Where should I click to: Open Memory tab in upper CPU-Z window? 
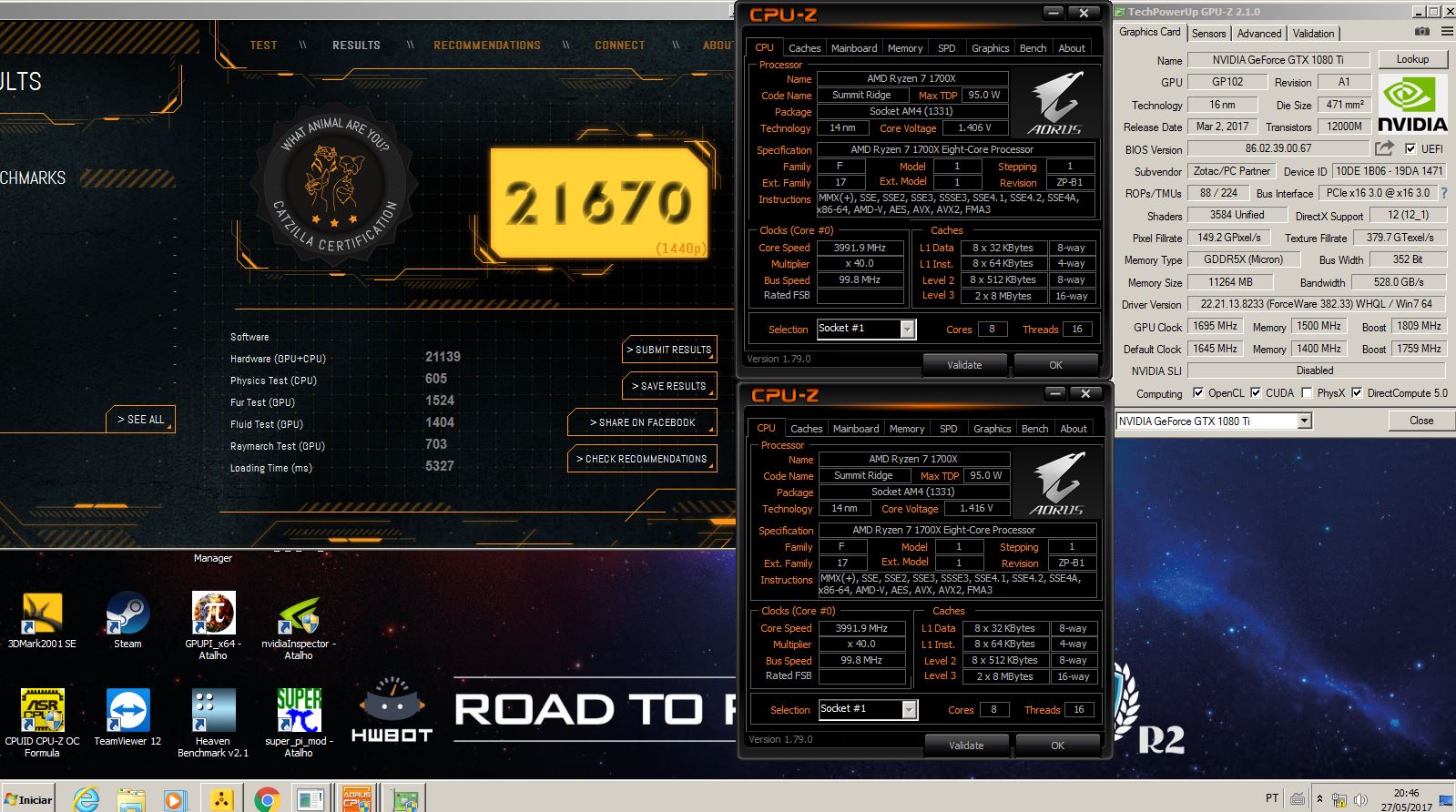pyautogui.click(x=905, y=48)
